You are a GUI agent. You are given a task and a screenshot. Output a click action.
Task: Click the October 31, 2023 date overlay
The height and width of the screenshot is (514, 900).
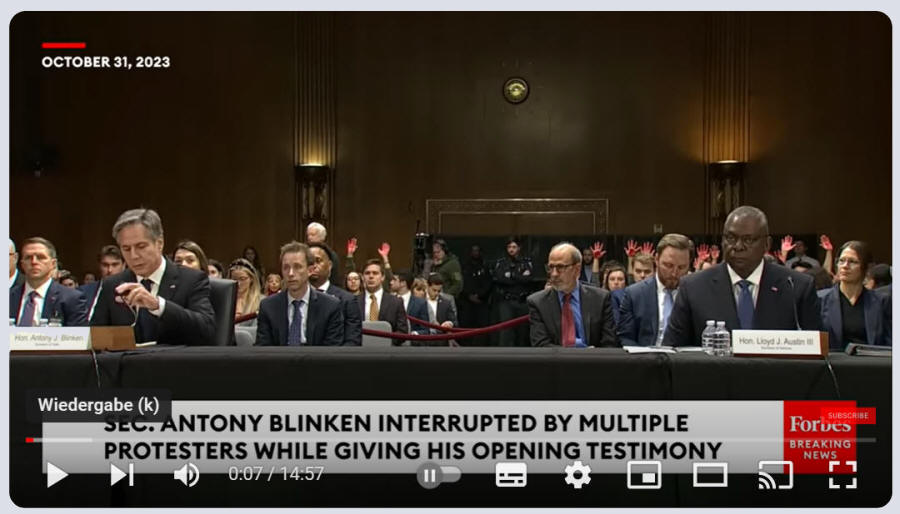coord(106,62)
